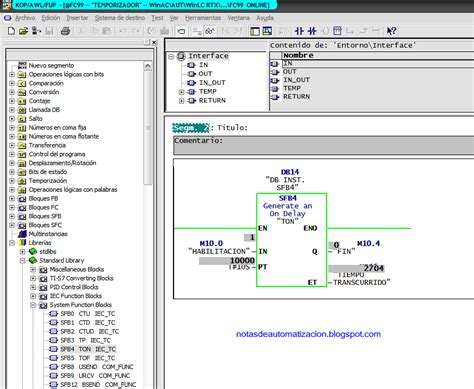Collapse the System Function Blocks node
The width and height of the screenshot is (474, 389).
(33, 305)
